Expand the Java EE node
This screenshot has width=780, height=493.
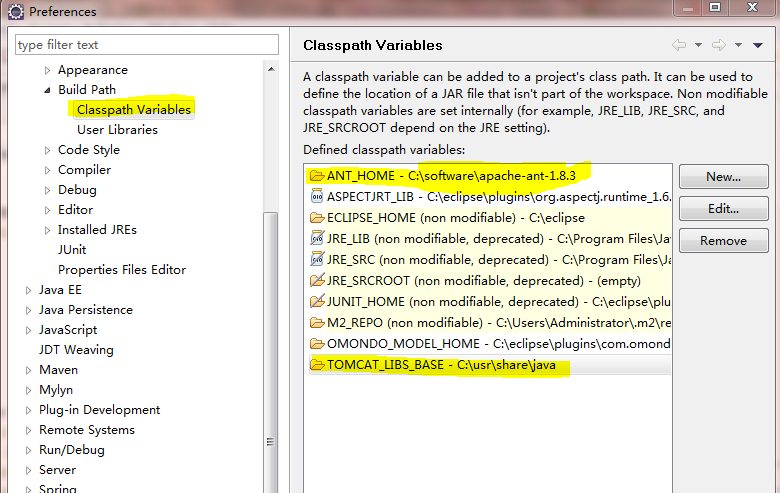point(28,291)
